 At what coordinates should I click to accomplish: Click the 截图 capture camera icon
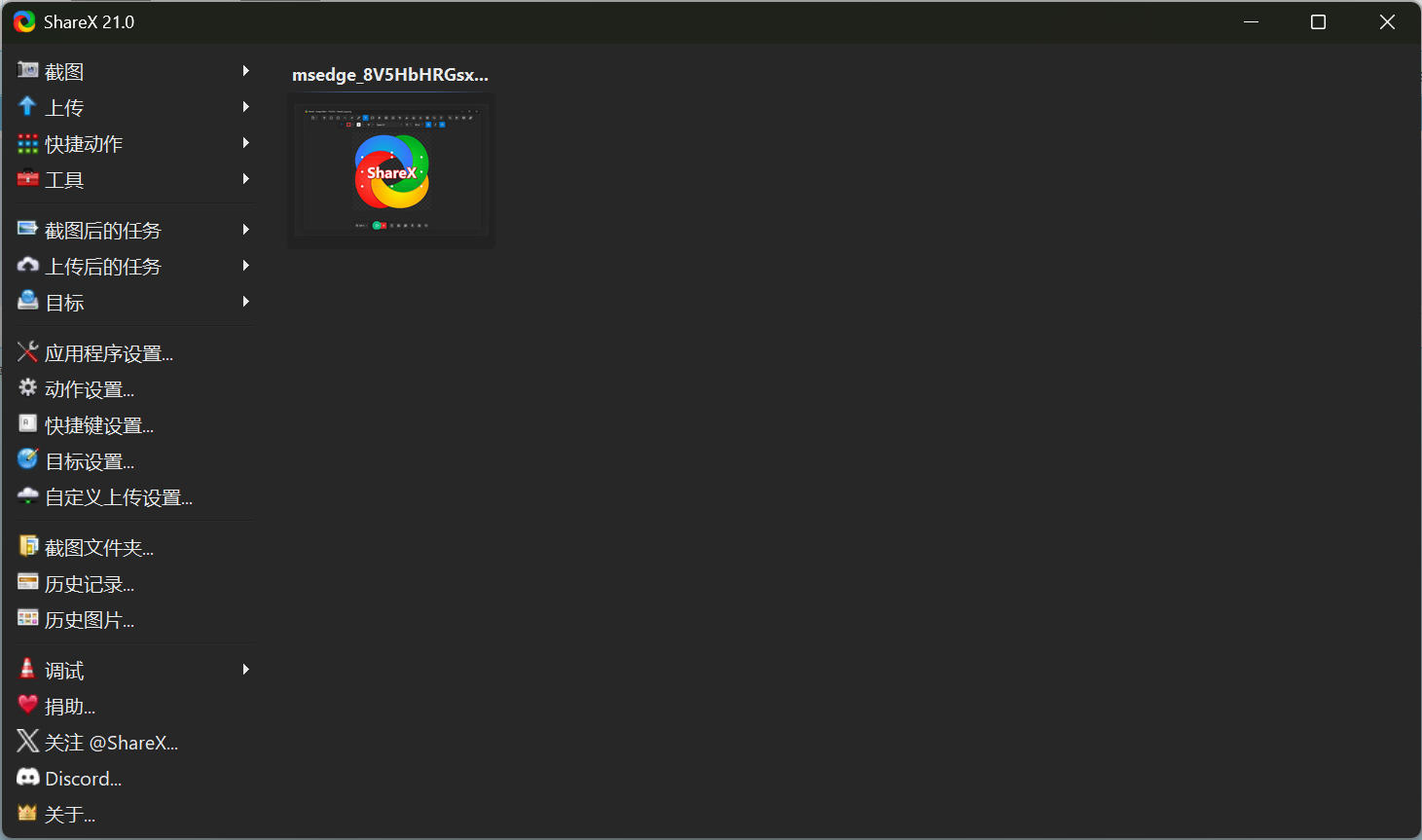click(x=28, y=71)
